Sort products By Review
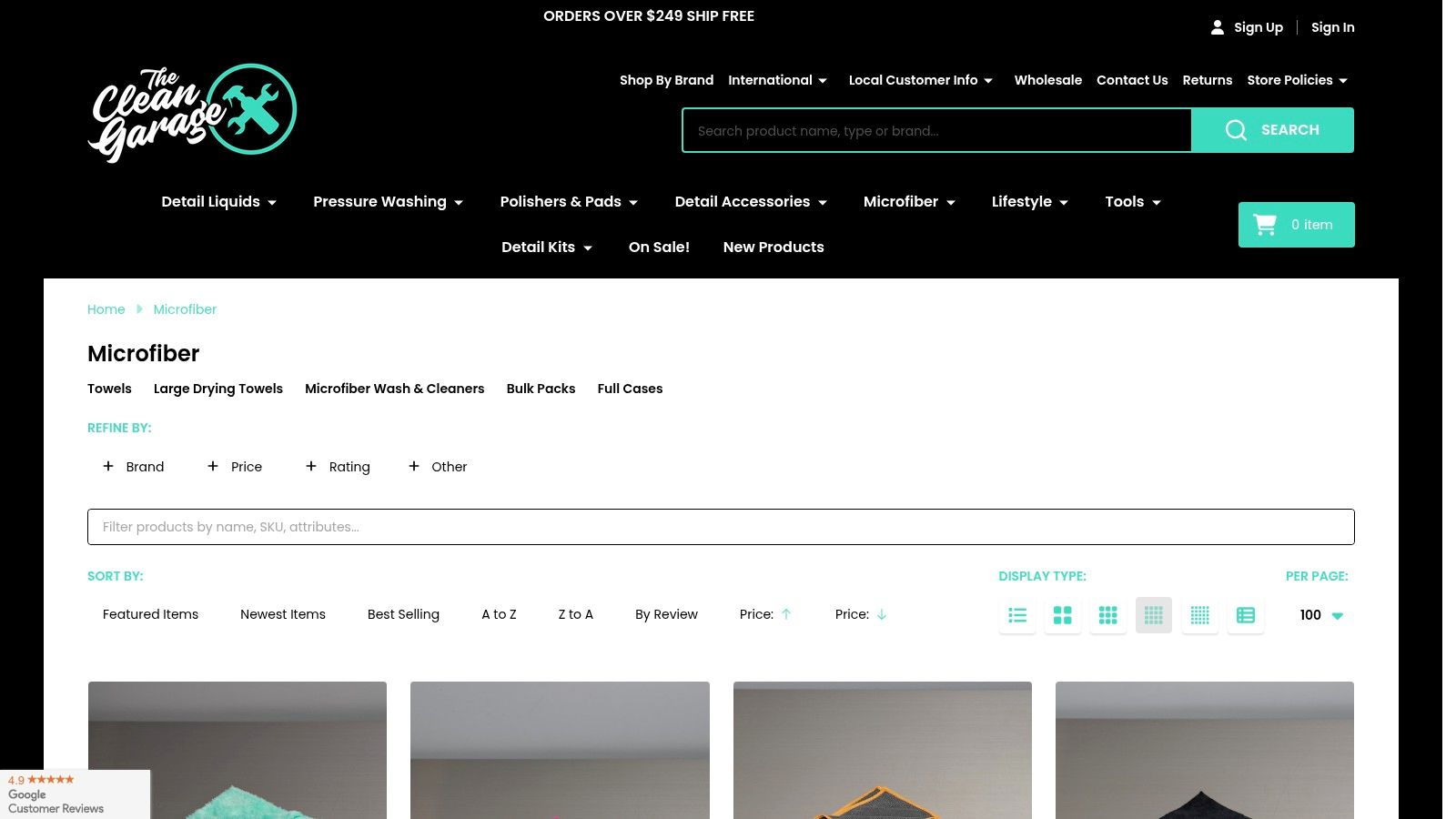Viewport: 1456px width, 819px height. (666, 614)
